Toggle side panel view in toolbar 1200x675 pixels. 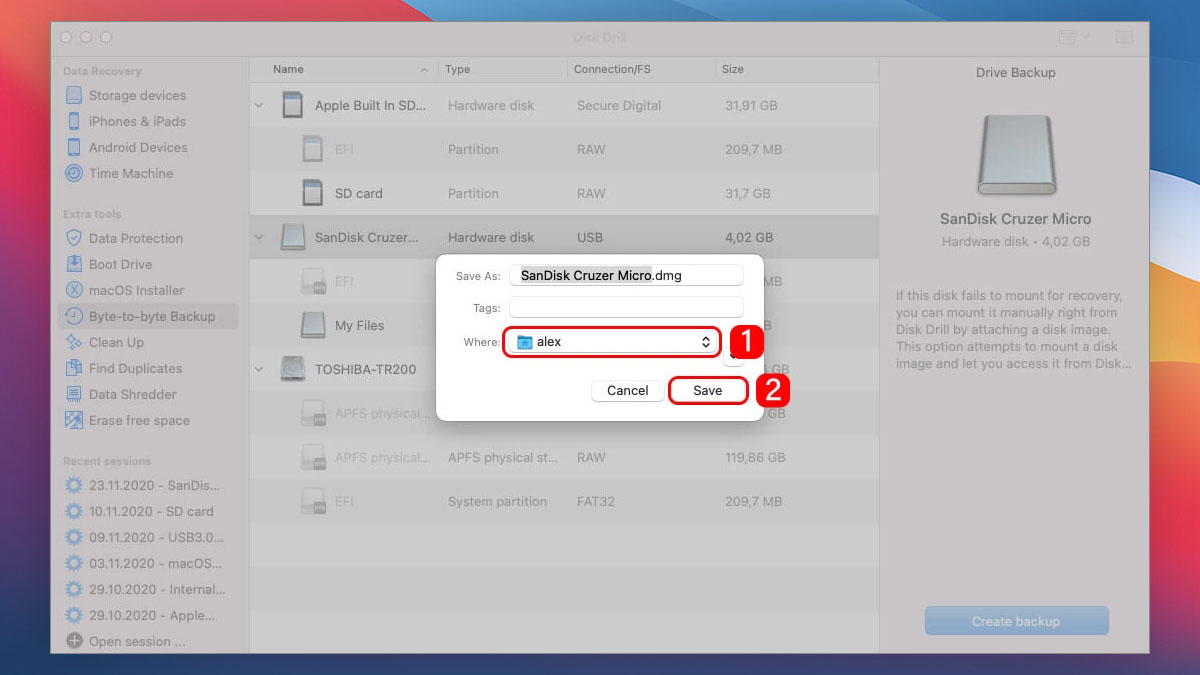(x=1123, y=37)
